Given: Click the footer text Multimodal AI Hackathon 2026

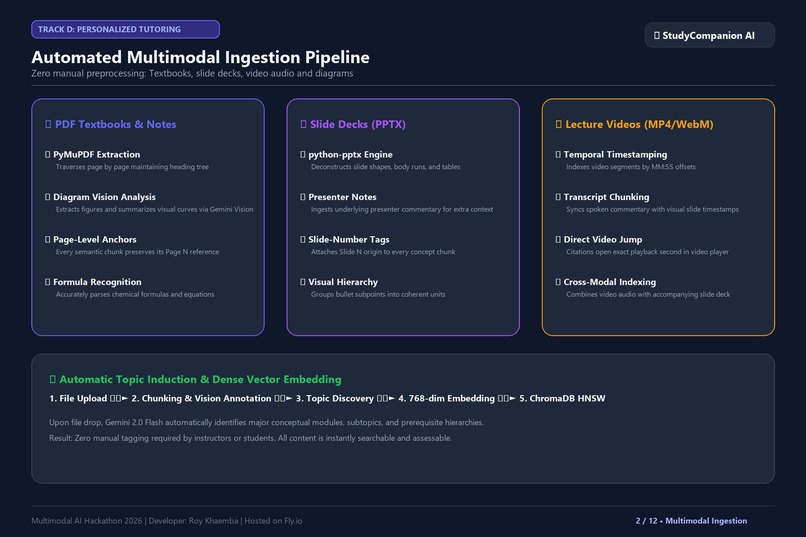Looking at the screenshot, I should point(87,521).
